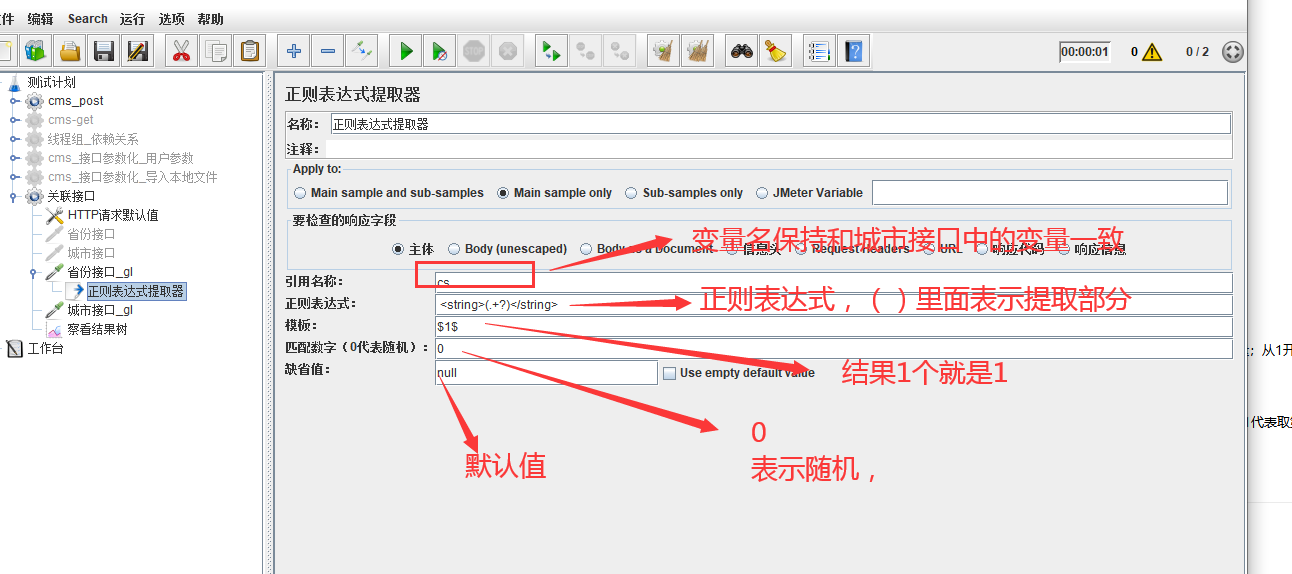Open Help with the question mark icon
This screenshot has width=1292, height=574.
pyautogui.click(x=853, y=51)
